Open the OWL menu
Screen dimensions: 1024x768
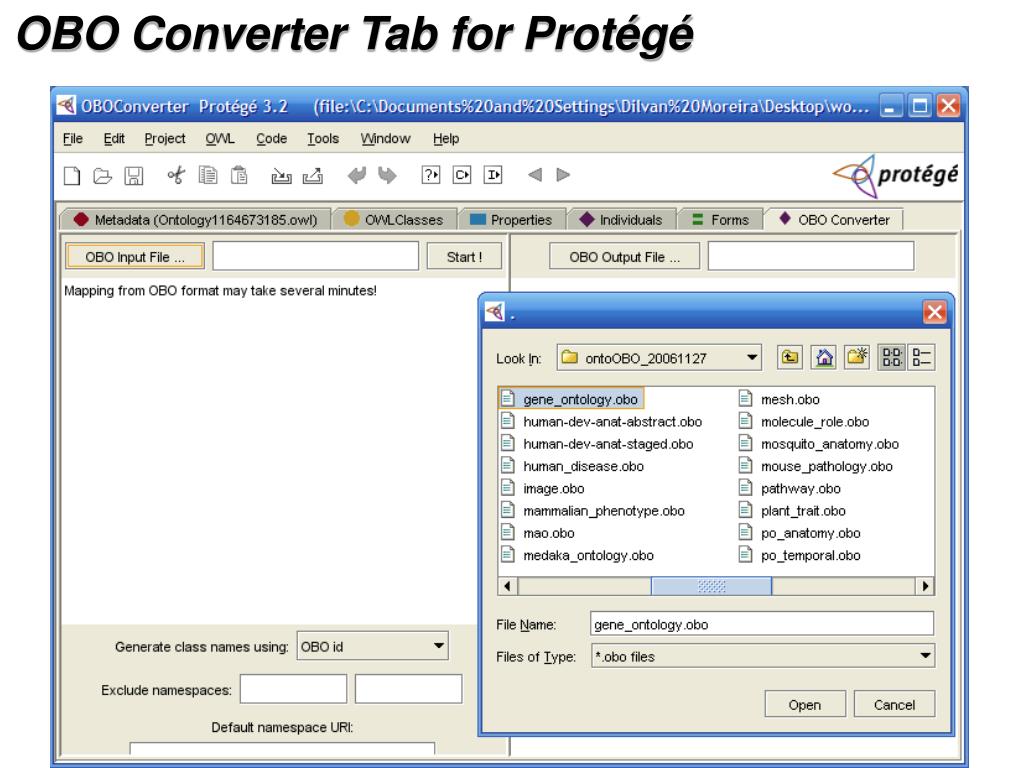point(219,138)
